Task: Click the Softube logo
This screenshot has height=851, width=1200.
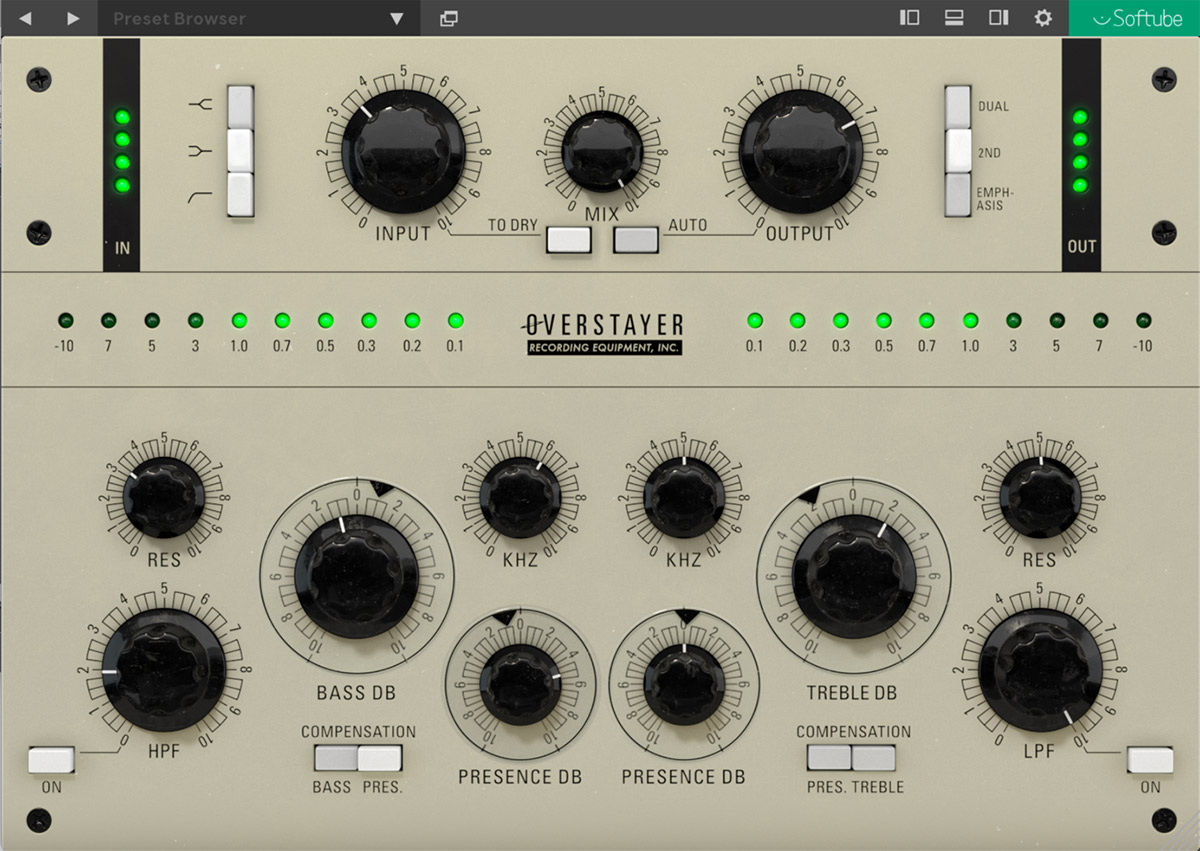Action: 1135,17
